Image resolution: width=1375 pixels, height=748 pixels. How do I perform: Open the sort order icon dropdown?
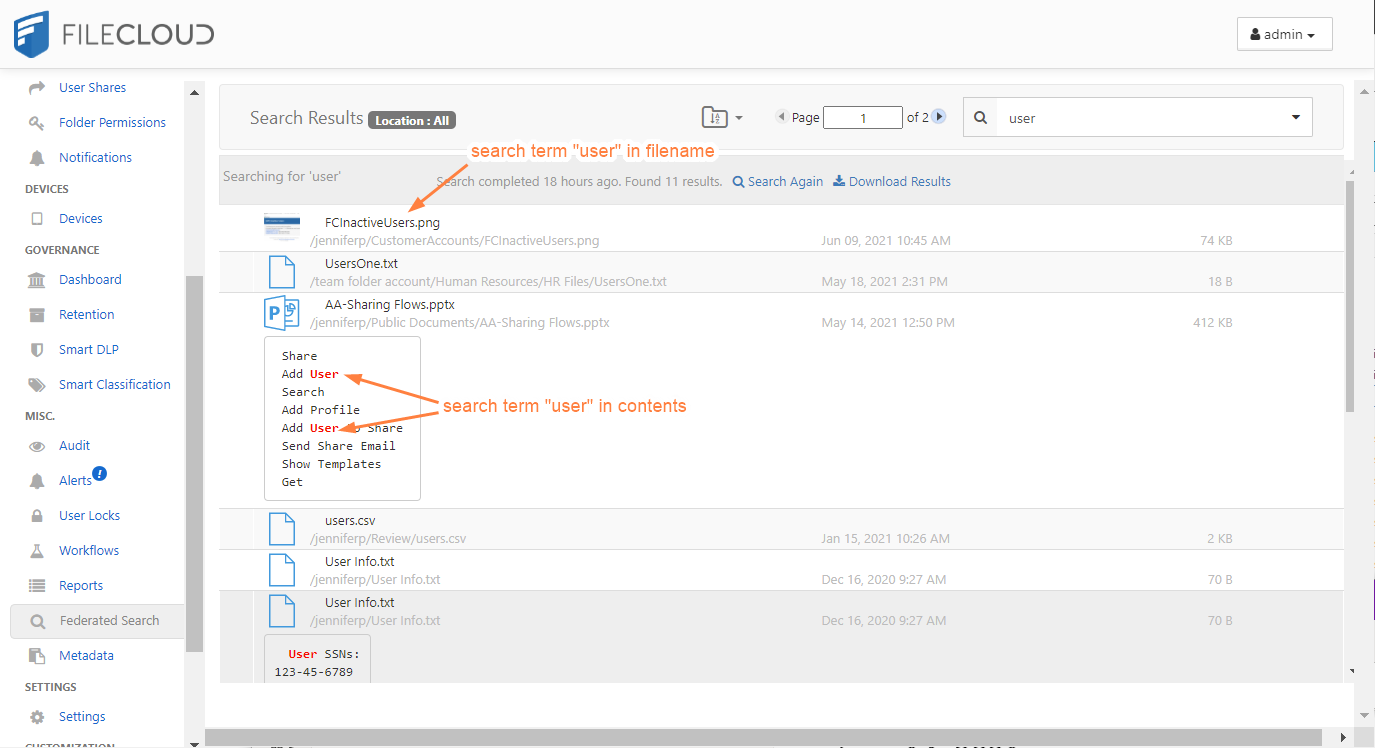tap(722, 117)
